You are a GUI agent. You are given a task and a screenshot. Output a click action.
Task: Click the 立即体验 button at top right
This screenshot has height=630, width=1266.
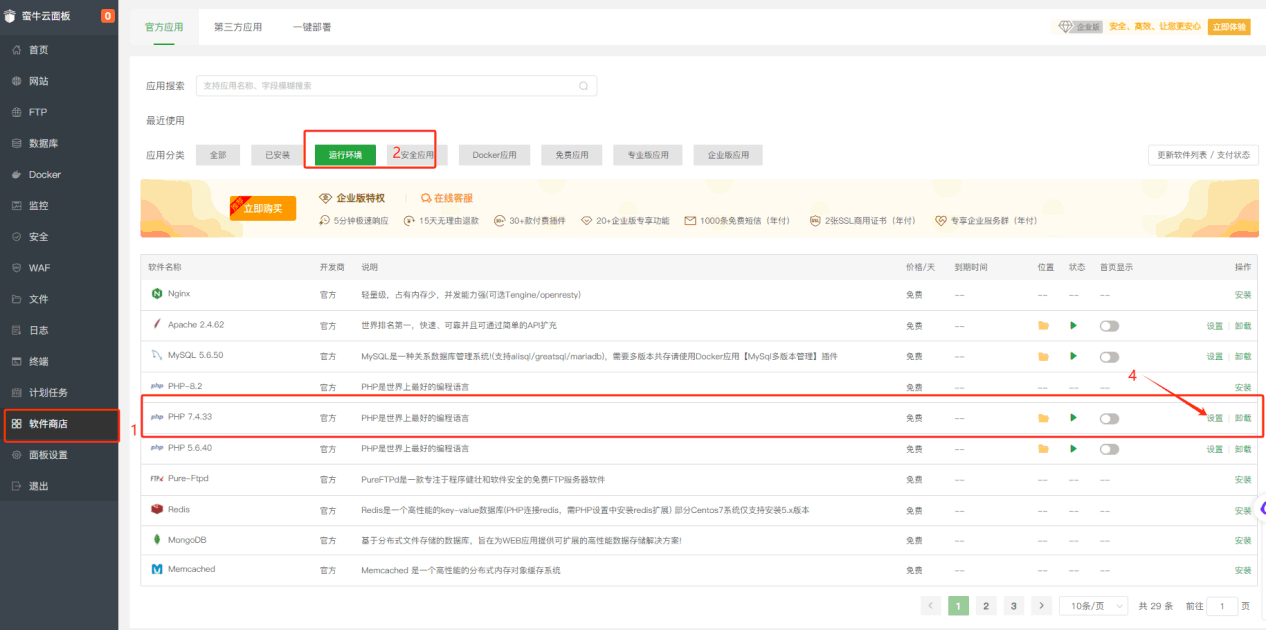pyautogui.click(x=1229, y=27)
